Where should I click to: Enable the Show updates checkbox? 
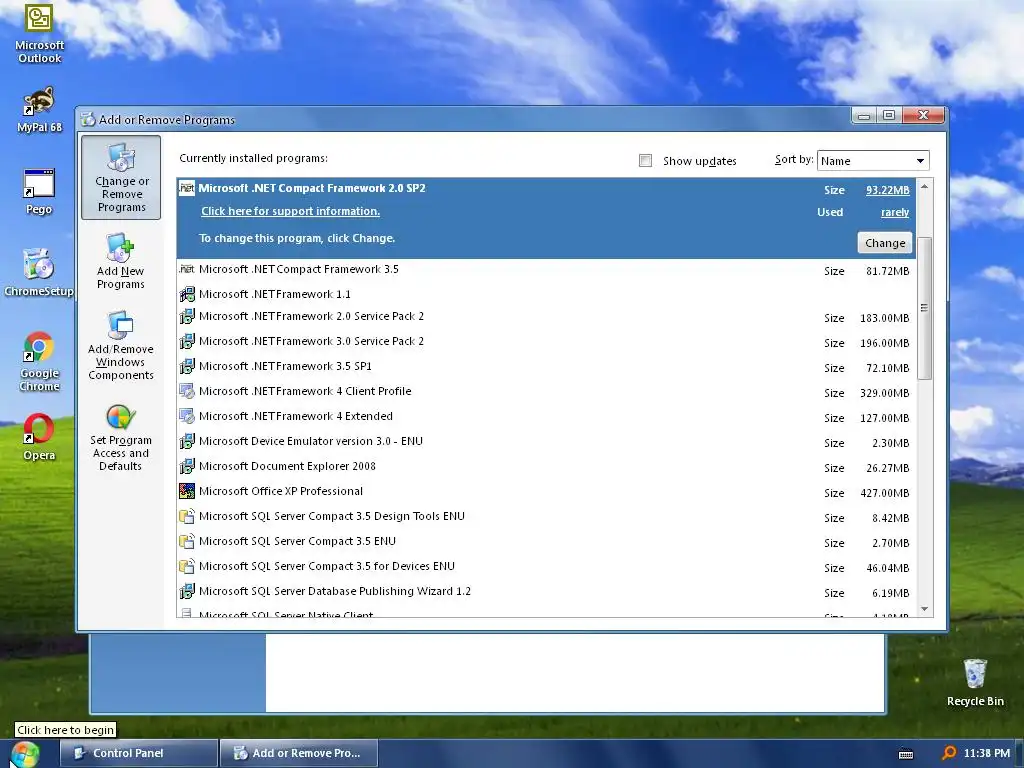pos(645,161)
